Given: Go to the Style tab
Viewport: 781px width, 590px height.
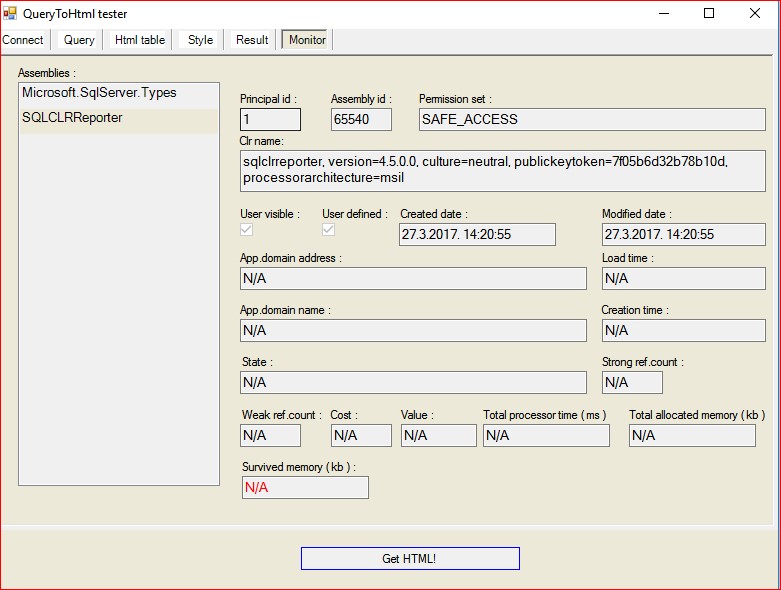Looking at the screenshot, I should (x=200, y=40).
